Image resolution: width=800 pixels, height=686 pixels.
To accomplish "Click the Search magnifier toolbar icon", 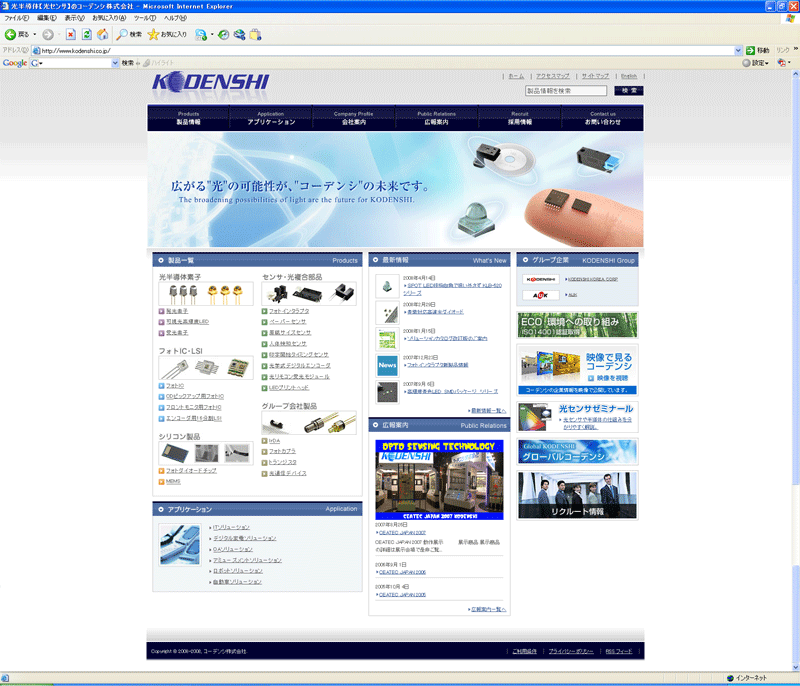I will coord(122,34).
